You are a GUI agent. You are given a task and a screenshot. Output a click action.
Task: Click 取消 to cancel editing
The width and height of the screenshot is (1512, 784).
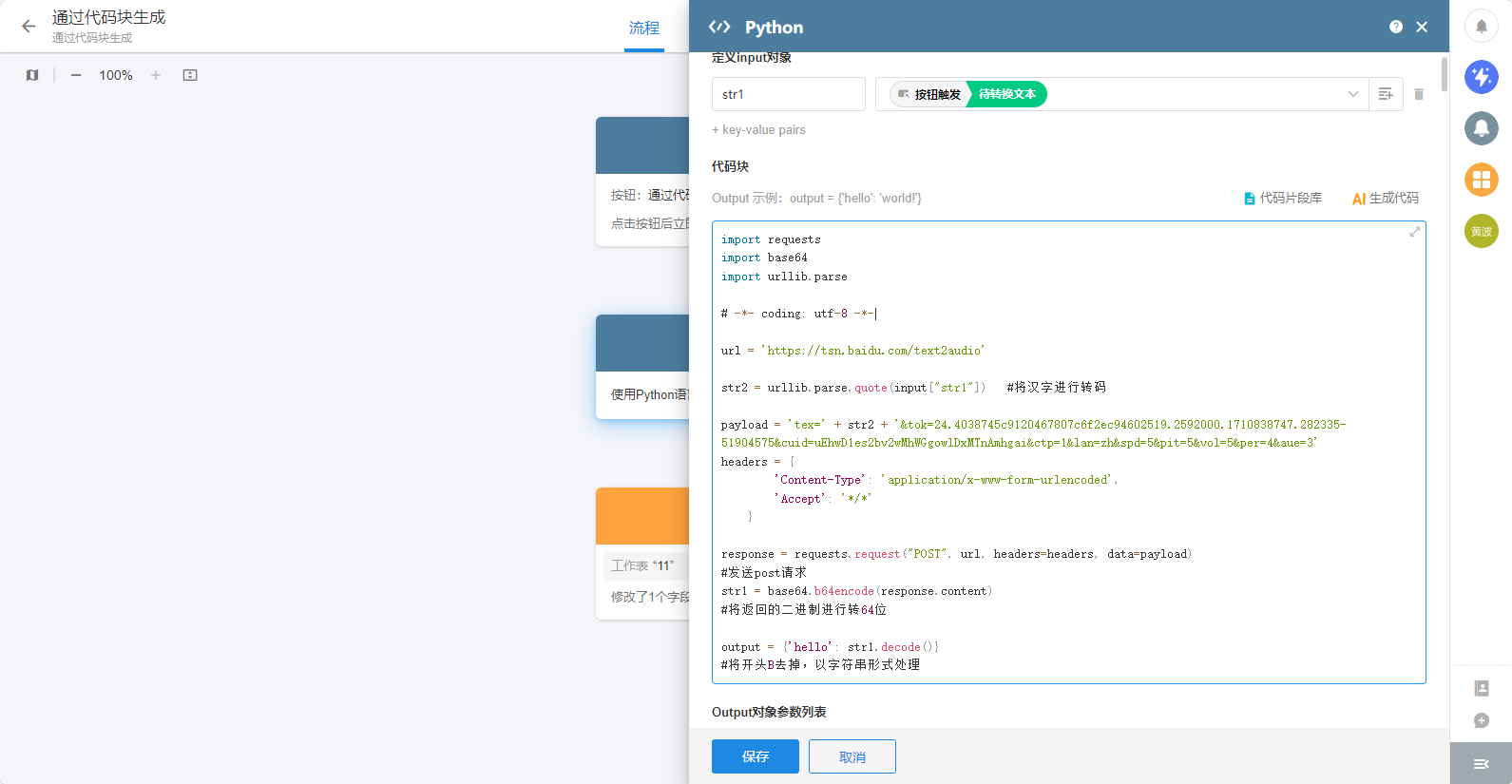pyautogui.click(x=852, y=756)
